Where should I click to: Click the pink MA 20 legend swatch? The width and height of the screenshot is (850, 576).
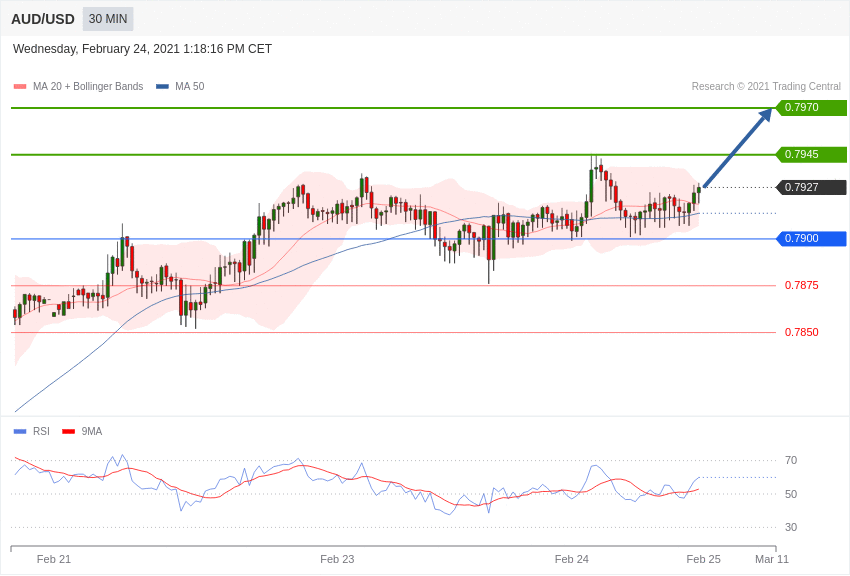20,87
